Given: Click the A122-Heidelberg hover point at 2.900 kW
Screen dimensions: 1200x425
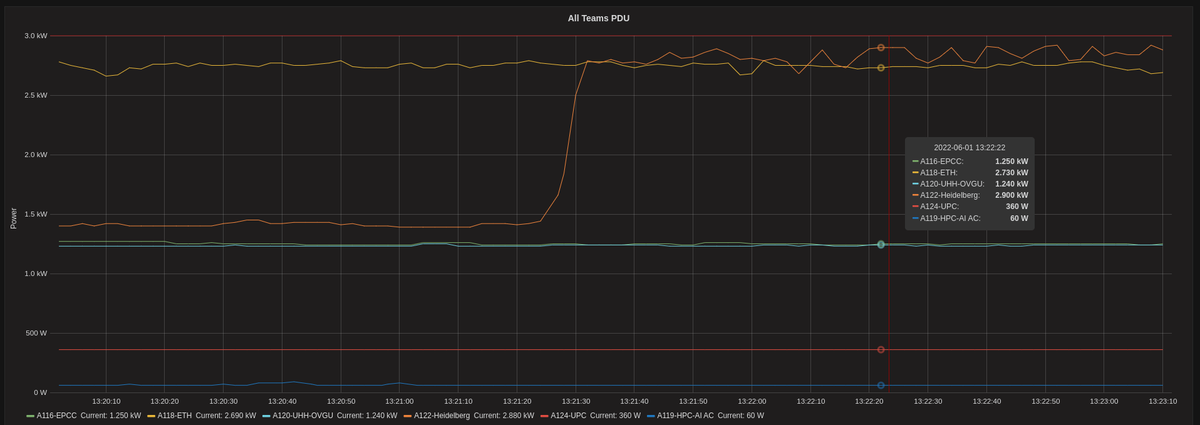Looking at the screenshot, I should 881,48.
